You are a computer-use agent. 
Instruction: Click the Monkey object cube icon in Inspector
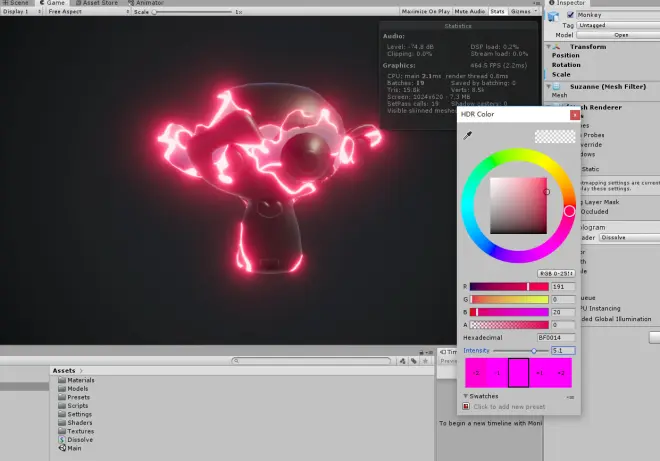[553, 16]
